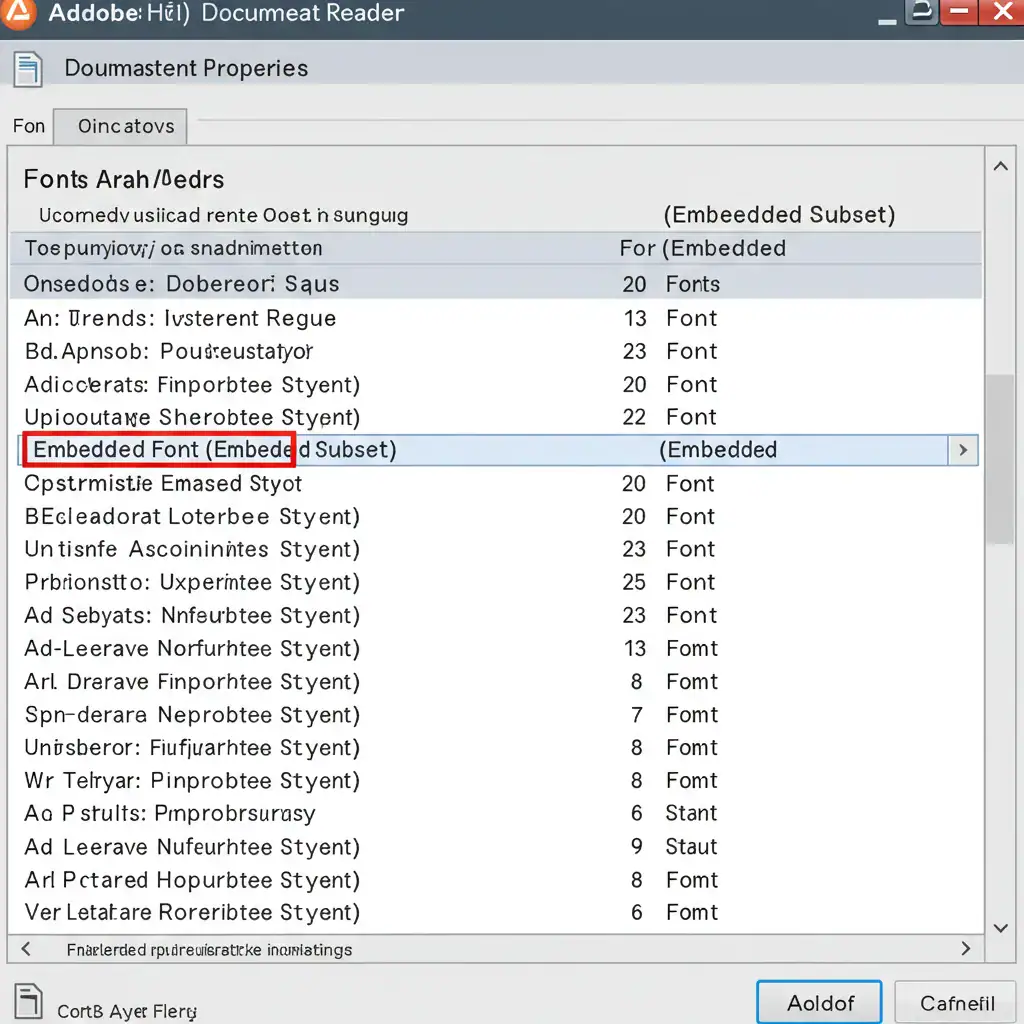Select the Spn-derara Neprobtee Styent) row
Image resolution: width=1024 pixels, height=1024 pixels.
[x=496, y=715]
